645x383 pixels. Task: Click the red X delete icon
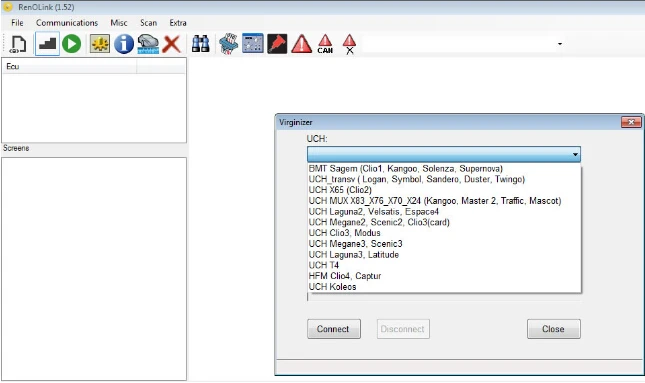pos(172,44)
